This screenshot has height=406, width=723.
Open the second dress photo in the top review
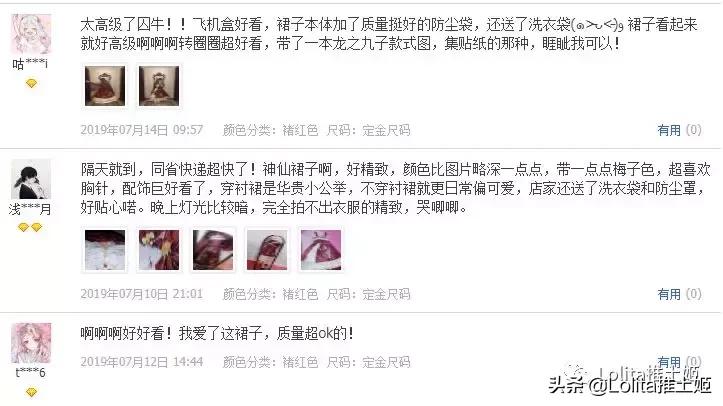pyautogui.click(x=159, y=86)
